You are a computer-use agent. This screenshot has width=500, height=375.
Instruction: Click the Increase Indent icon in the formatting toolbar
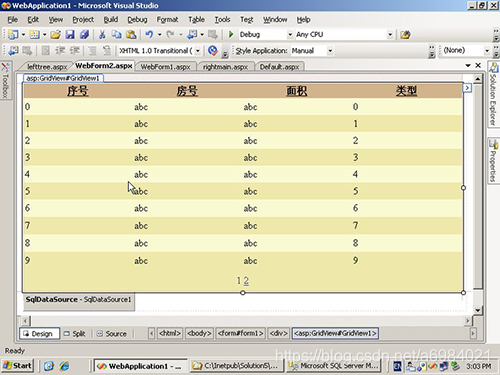pos(75,51)
